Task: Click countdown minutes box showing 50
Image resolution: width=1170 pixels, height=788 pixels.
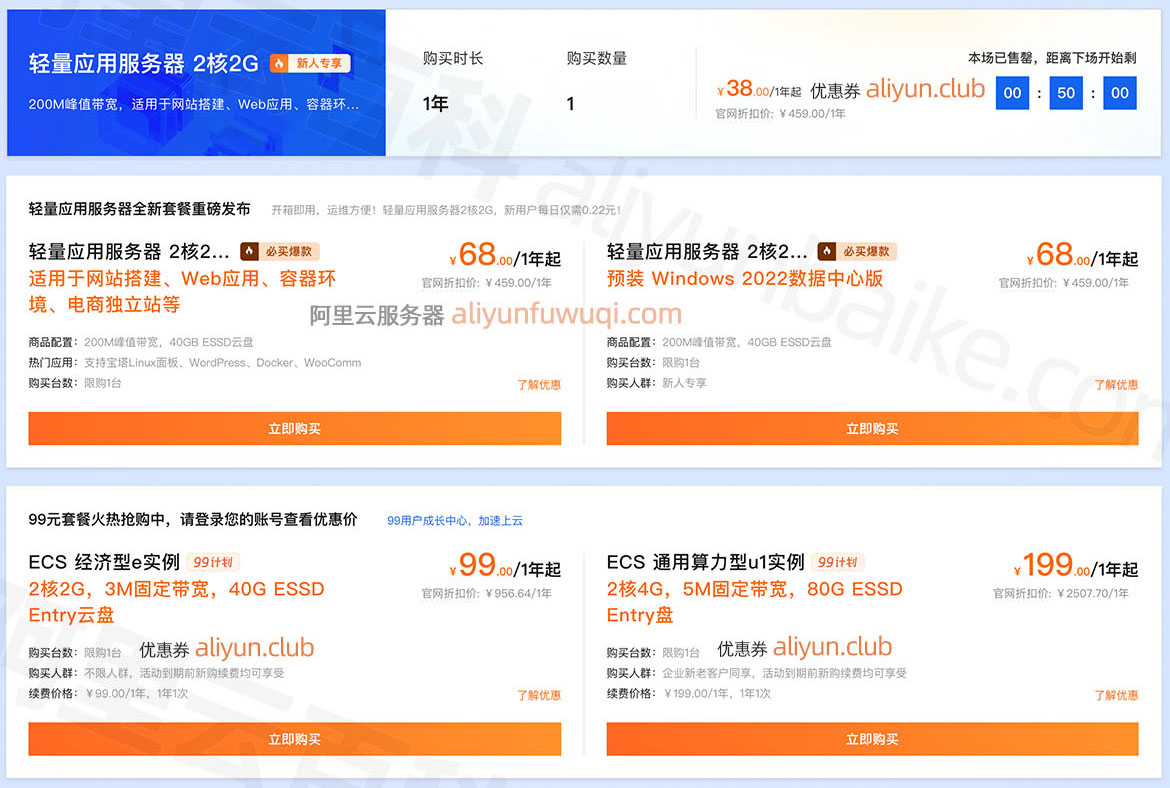Action: (1066, 93)
